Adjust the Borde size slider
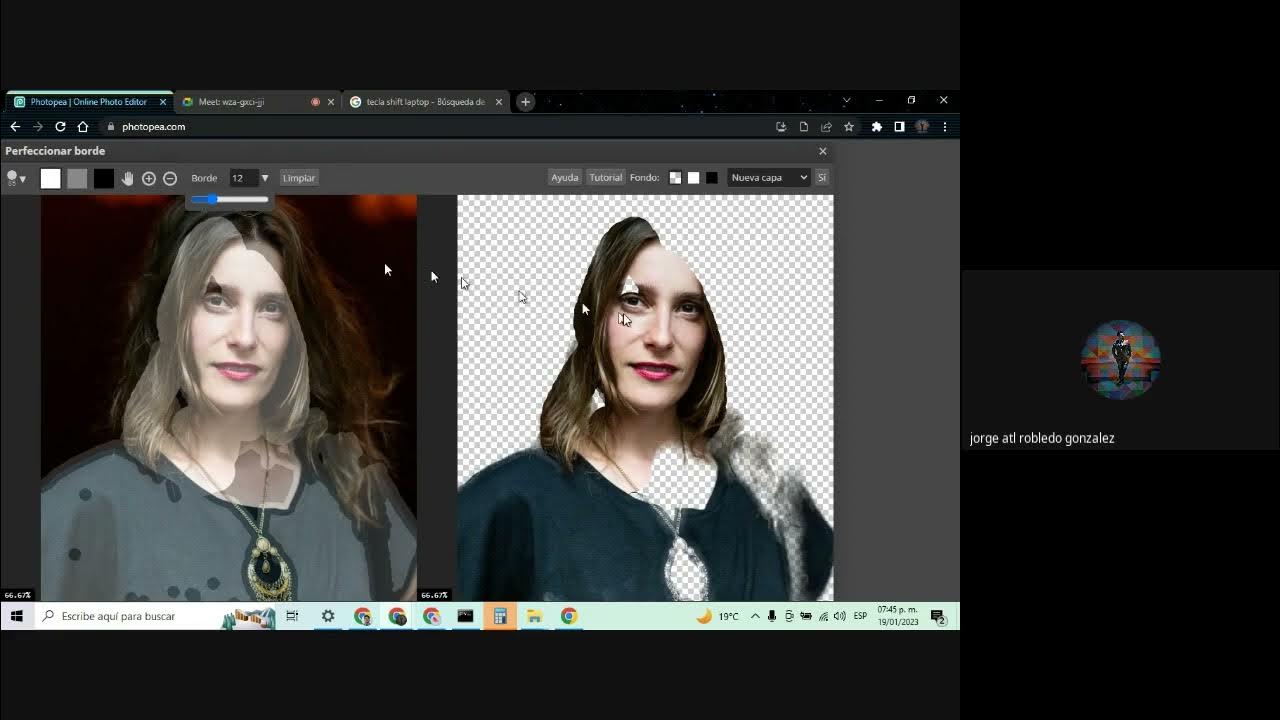The image size is (1280, 720). point(229,199)
